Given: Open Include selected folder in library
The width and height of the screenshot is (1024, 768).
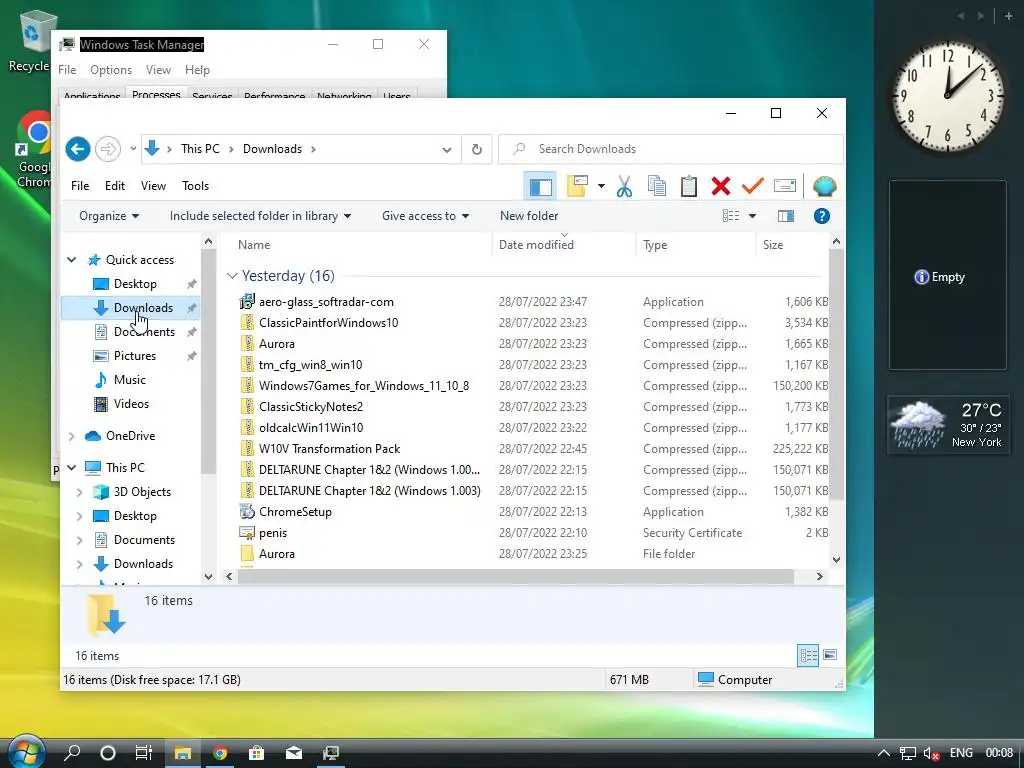Looking at the screenshot, I should pyautogui.click(x=260, y=216).
